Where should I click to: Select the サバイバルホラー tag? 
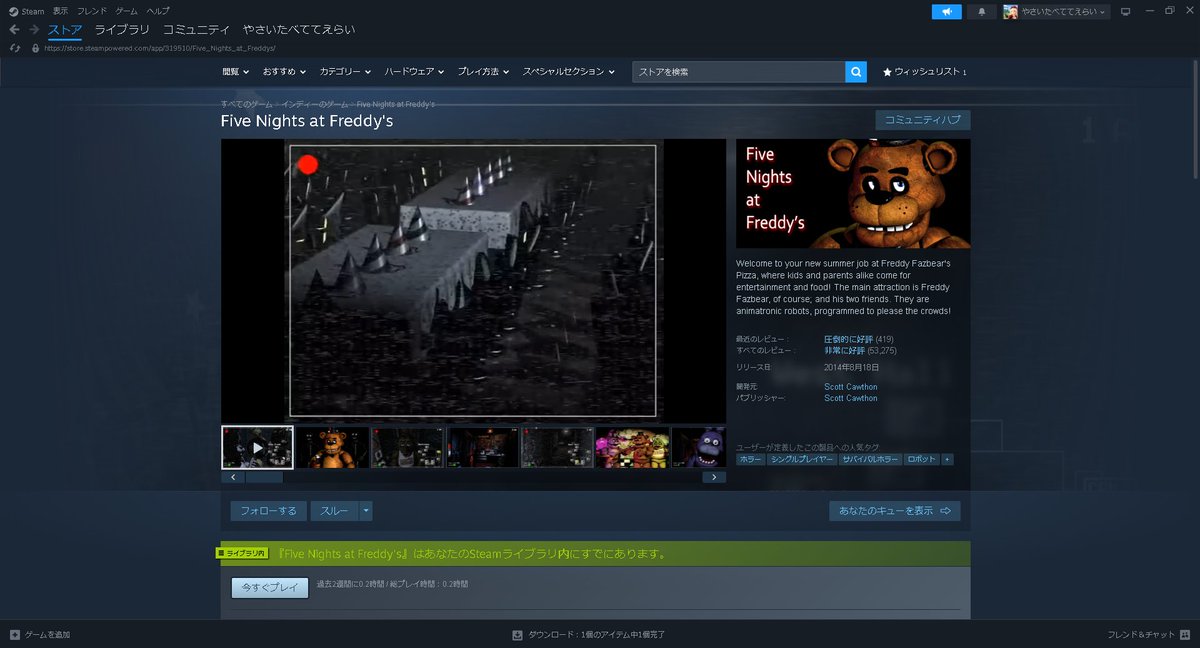870,459
